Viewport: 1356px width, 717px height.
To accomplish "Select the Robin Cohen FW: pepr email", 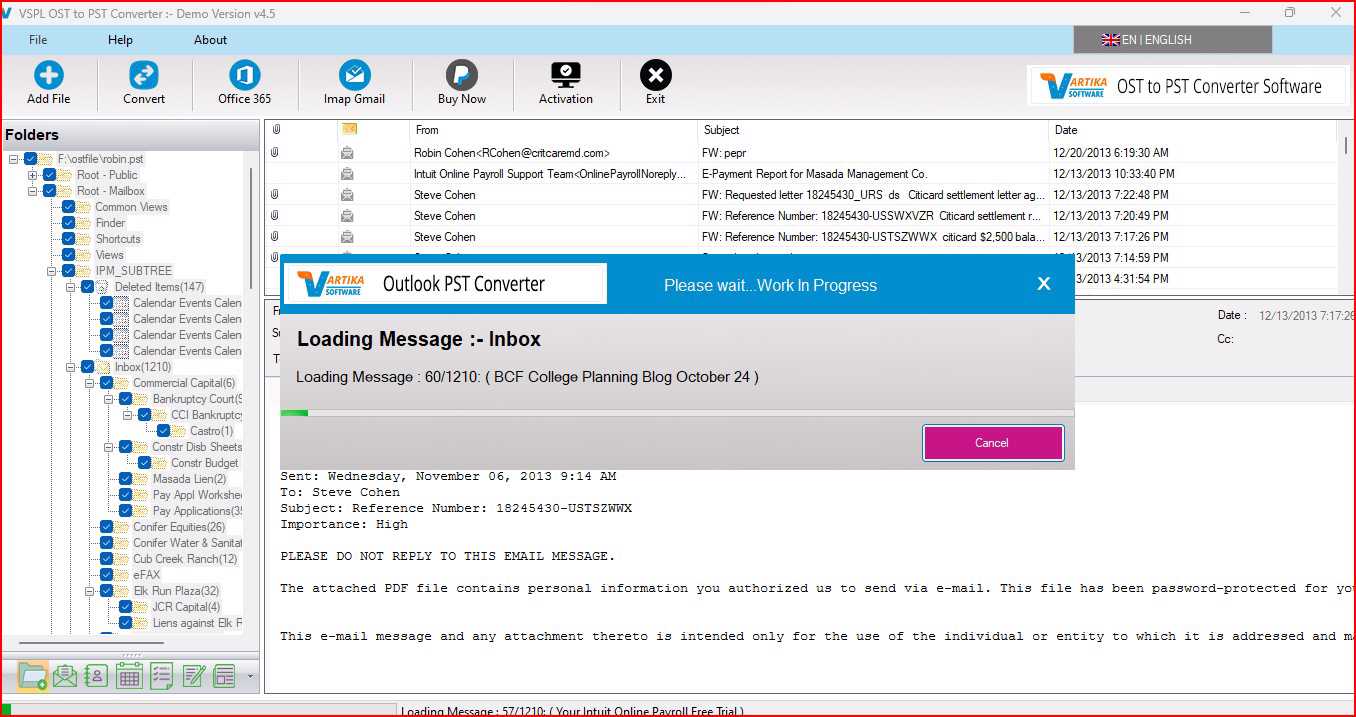I will [x=800, y=153].
